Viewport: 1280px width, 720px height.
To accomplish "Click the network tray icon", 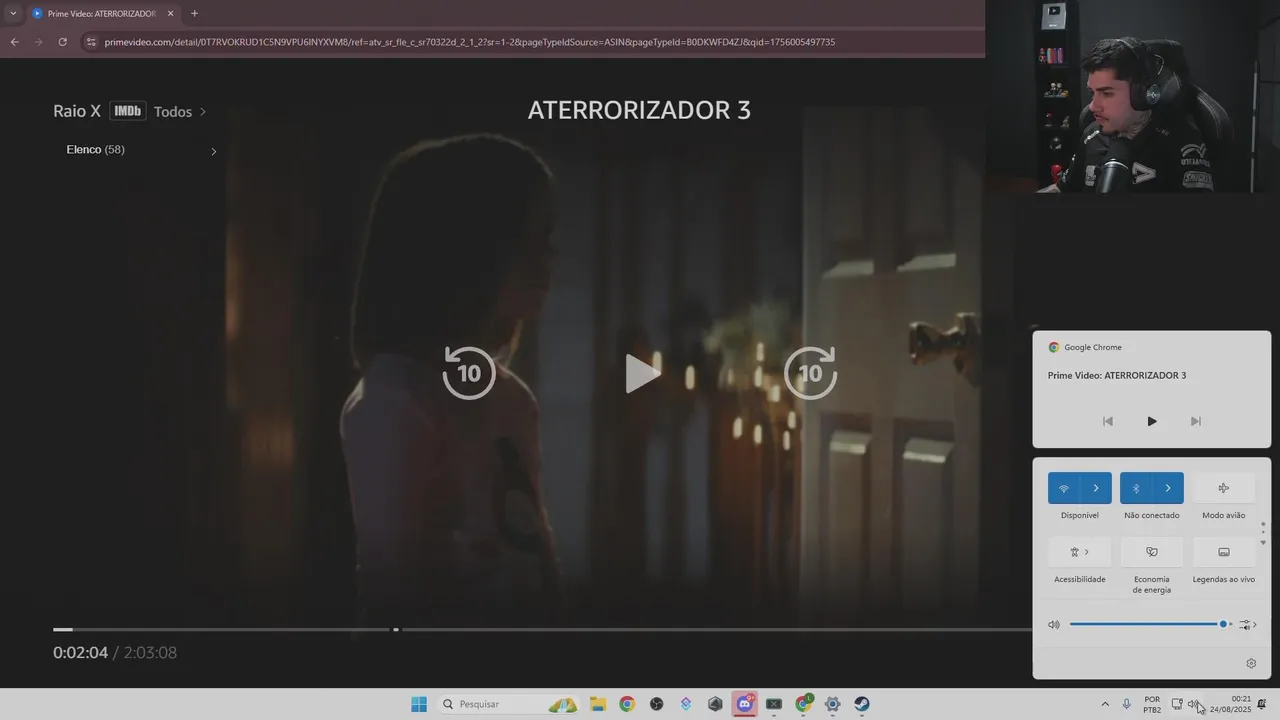I will click(1177, 704).
